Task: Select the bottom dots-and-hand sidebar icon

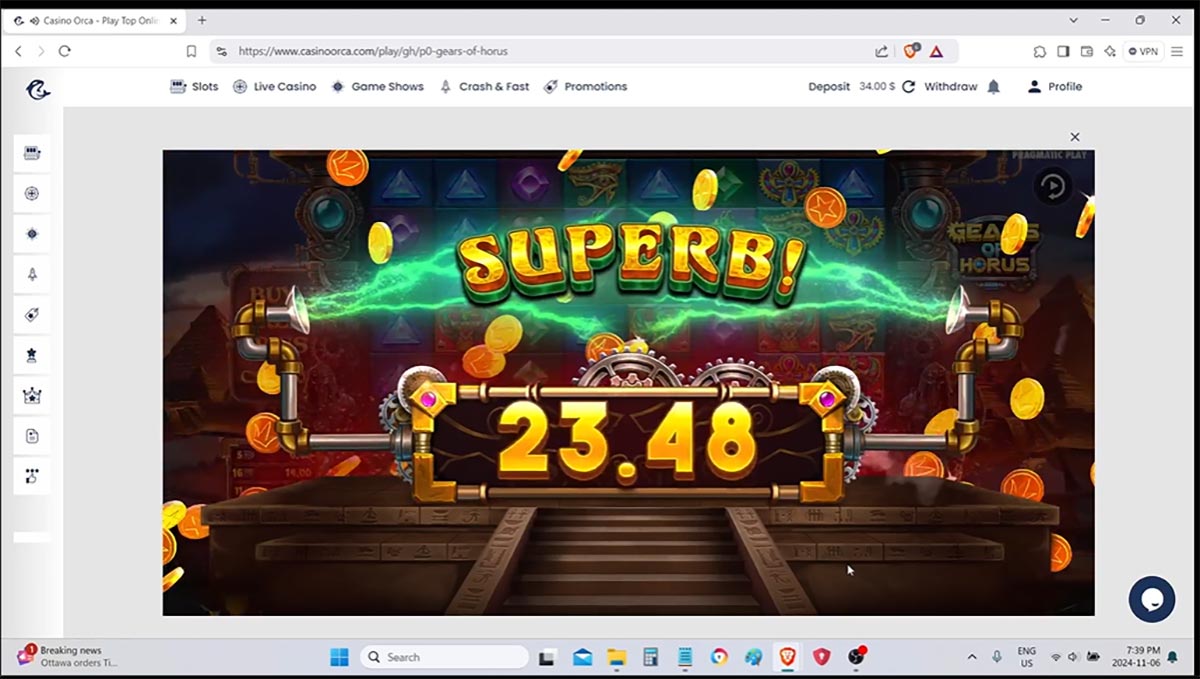Action: (x=32, y=476)
